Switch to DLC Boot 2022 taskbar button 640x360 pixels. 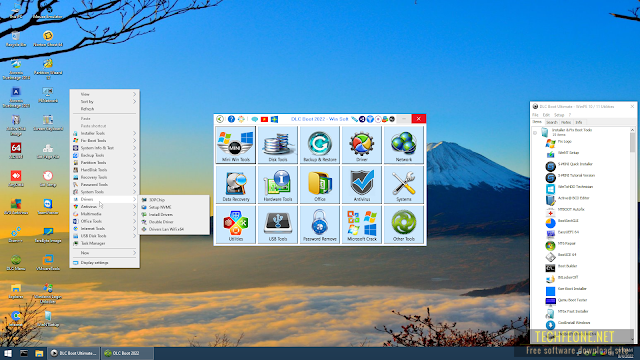127,353
